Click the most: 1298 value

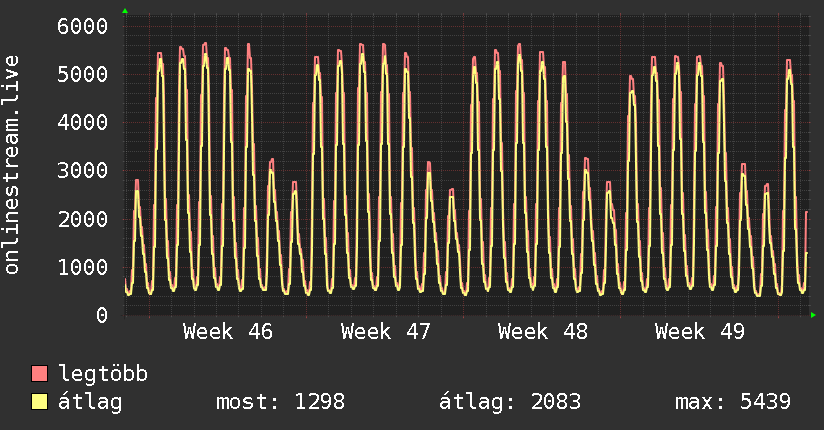click(x=281, y=402)
